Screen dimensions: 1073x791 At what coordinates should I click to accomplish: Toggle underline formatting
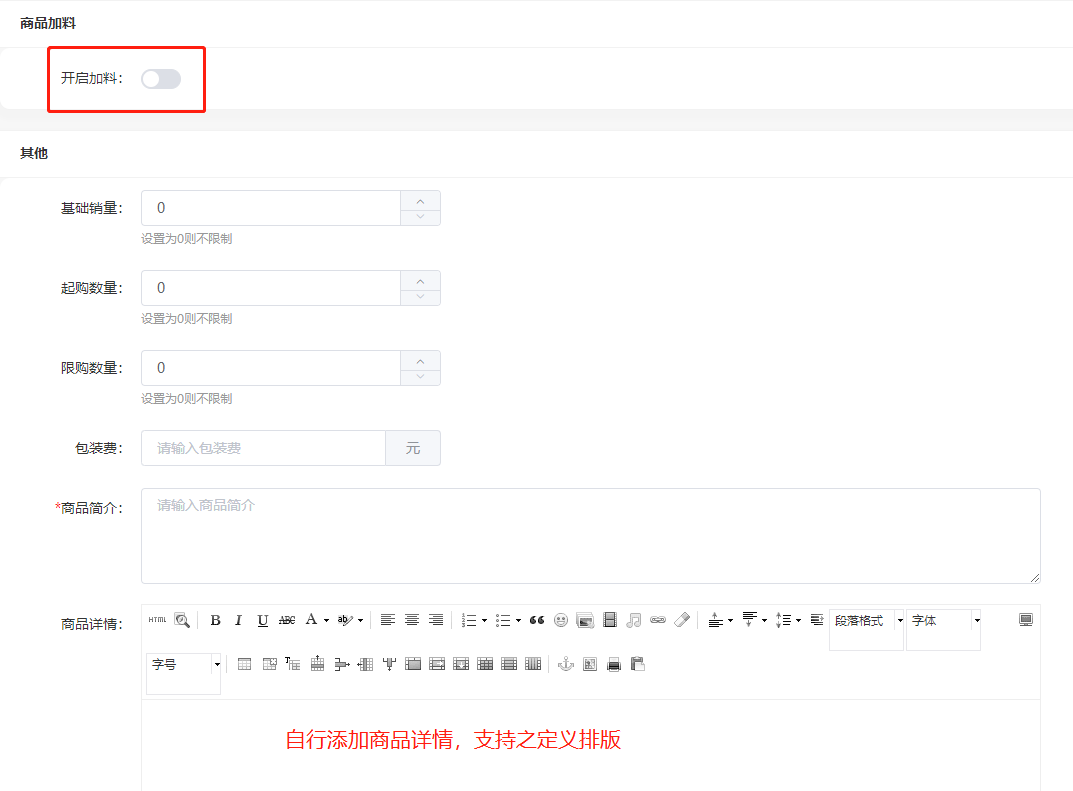tap(262, 620)
